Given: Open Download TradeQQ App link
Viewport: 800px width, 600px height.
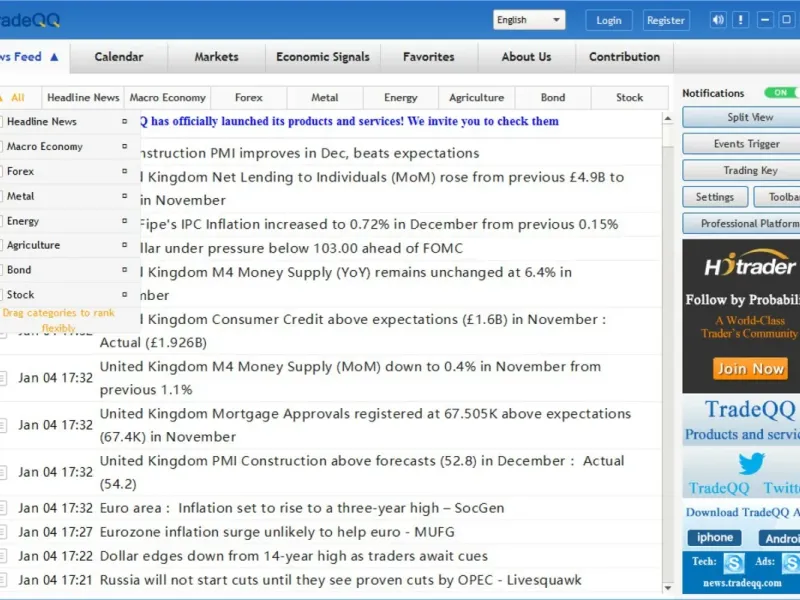Looking at the screenshot, I should (742, 512).
